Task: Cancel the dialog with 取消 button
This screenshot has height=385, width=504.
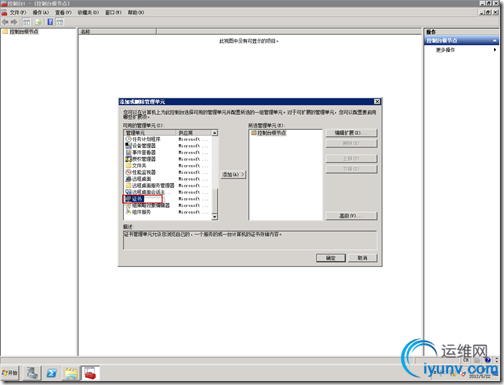Action: [x=363, y=258]
